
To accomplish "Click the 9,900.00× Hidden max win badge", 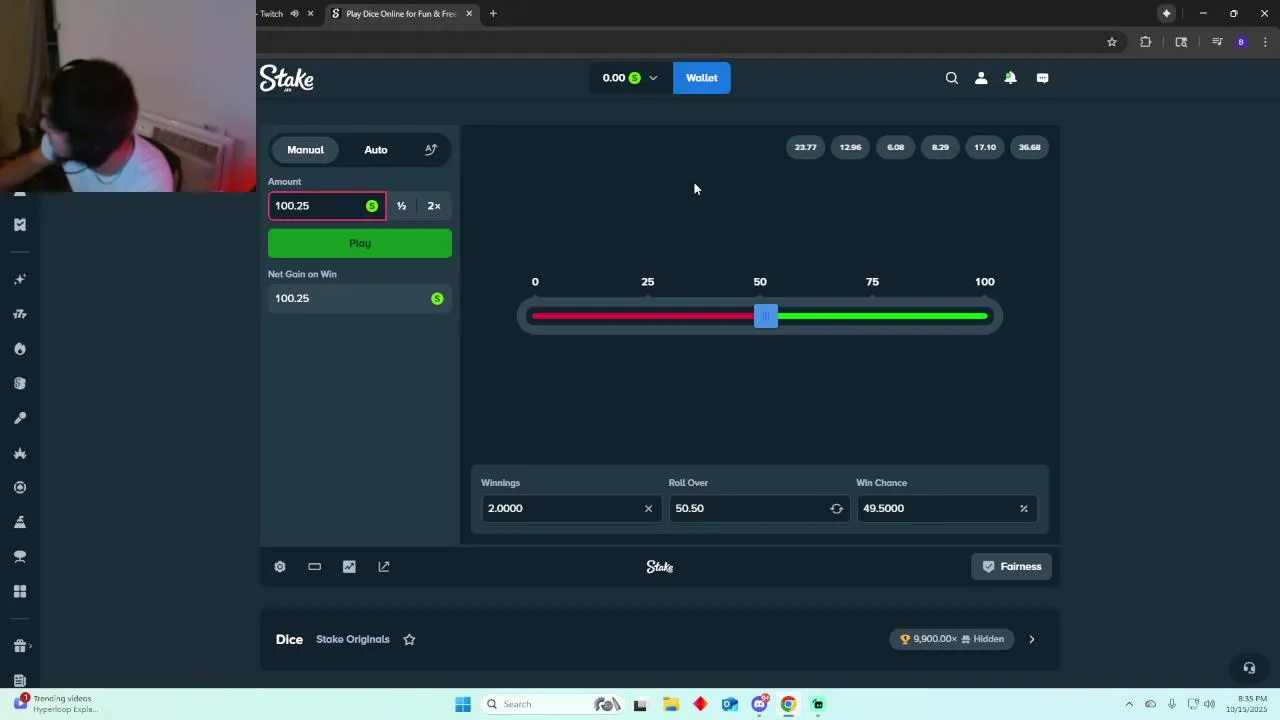I will [x=952, y=639].
